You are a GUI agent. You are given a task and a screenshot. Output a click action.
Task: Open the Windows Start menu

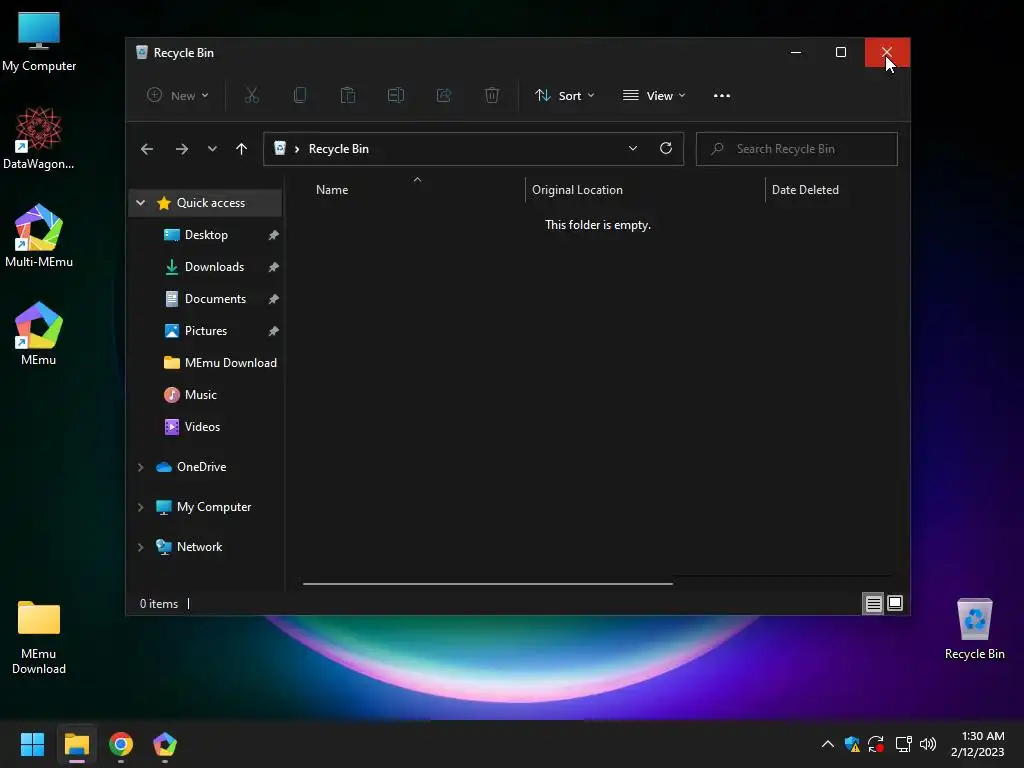[32, 744]
